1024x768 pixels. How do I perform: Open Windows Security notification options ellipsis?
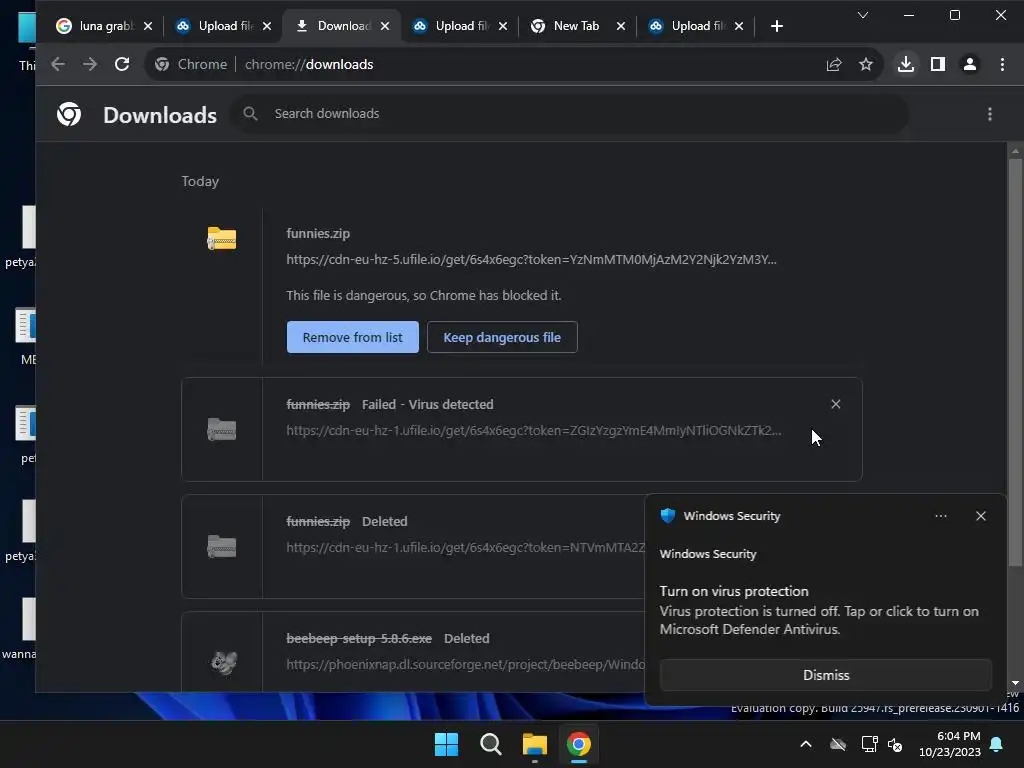click(x=941, y=516)
